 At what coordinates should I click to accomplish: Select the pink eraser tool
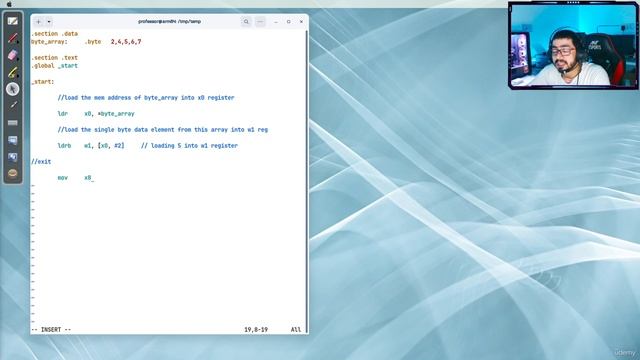tap(13, 55)
